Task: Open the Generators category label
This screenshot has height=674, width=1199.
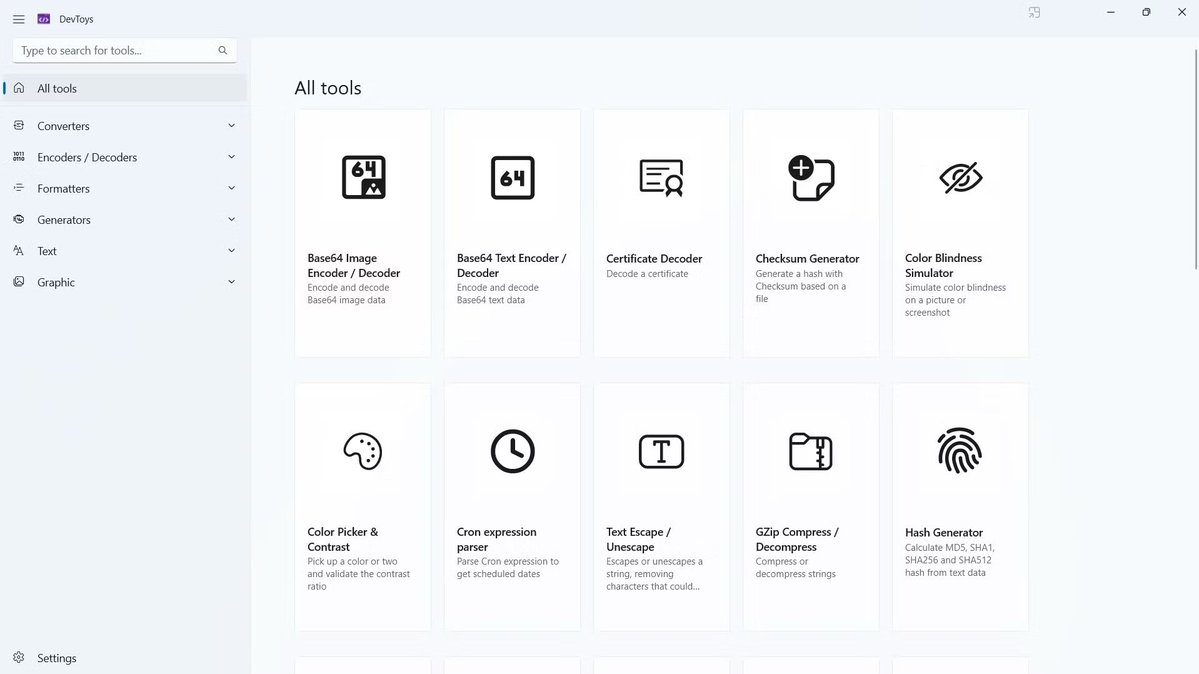Action: pos(64,220)
